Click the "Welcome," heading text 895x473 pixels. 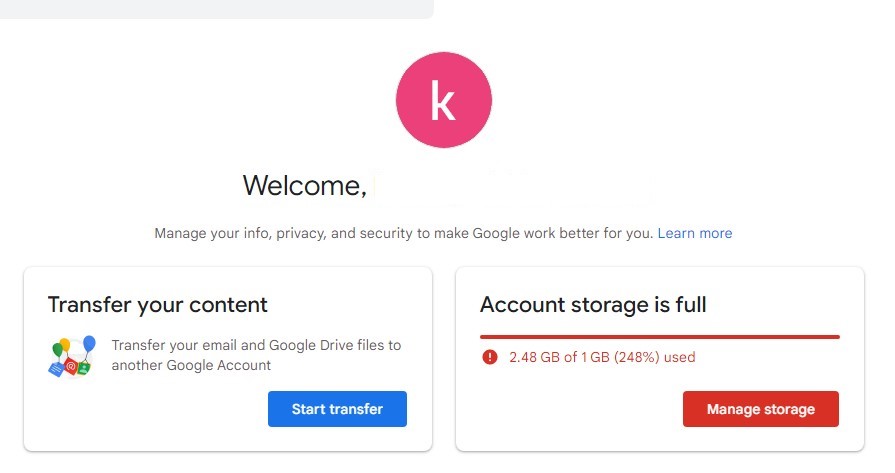tap(304, 185)
